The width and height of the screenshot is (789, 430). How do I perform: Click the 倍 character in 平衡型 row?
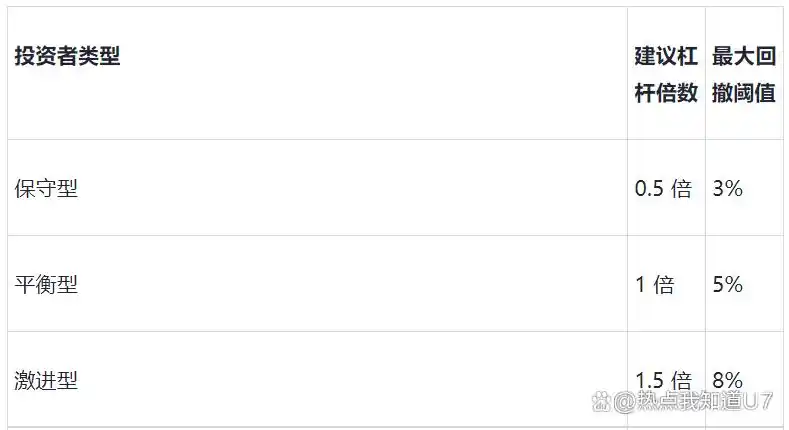tap(664, 285)
